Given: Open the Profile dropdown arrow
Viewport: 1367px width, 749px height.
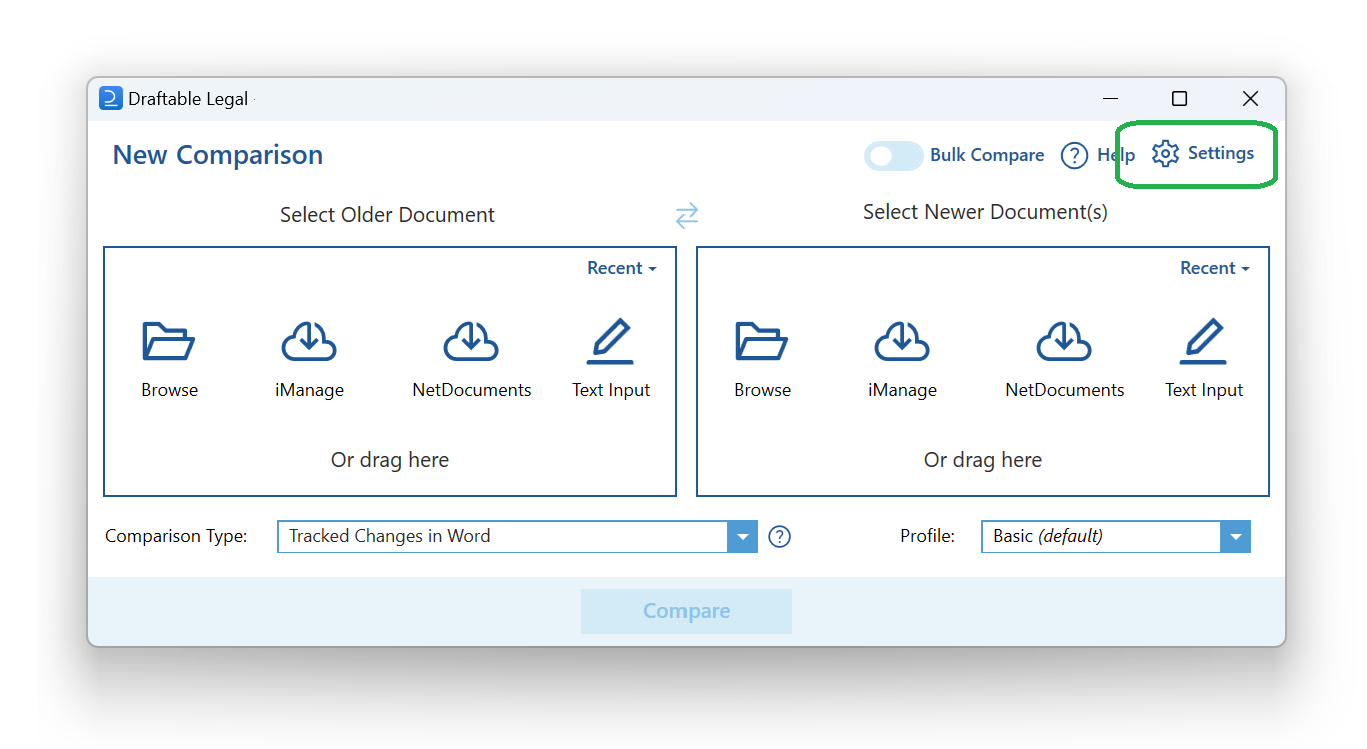Looking at the screenshot, I should point(1235,537).
